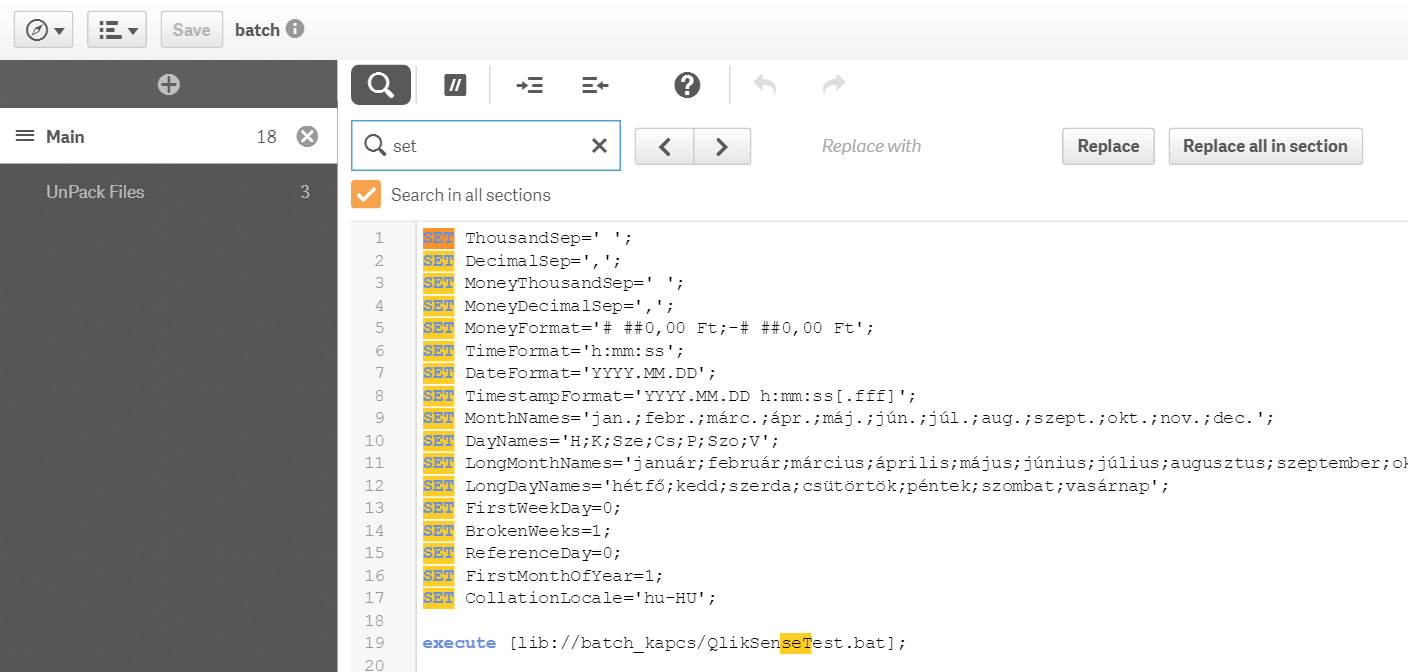The height and width of the screenshot is (672, 1408).
Task: Toggle the search panel magnifier button
Action: coord(380,85)
